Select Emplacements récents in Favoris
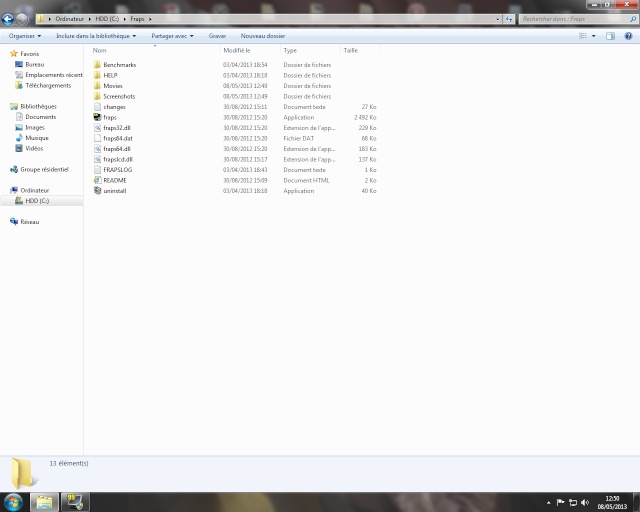Image resolution: width=640 pixels, height=512 pixels. [x=54, y=75]
